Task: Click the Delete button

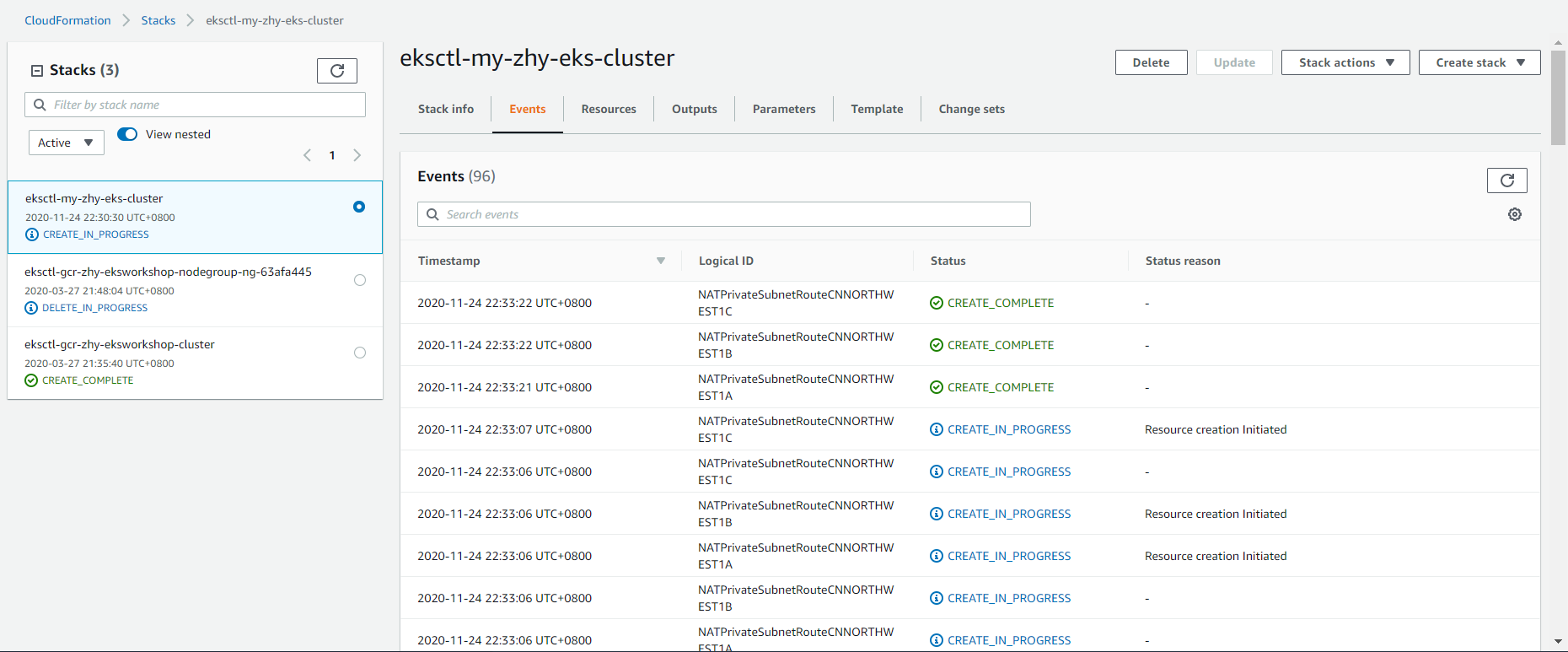Action: click(x=1152, y=62)
